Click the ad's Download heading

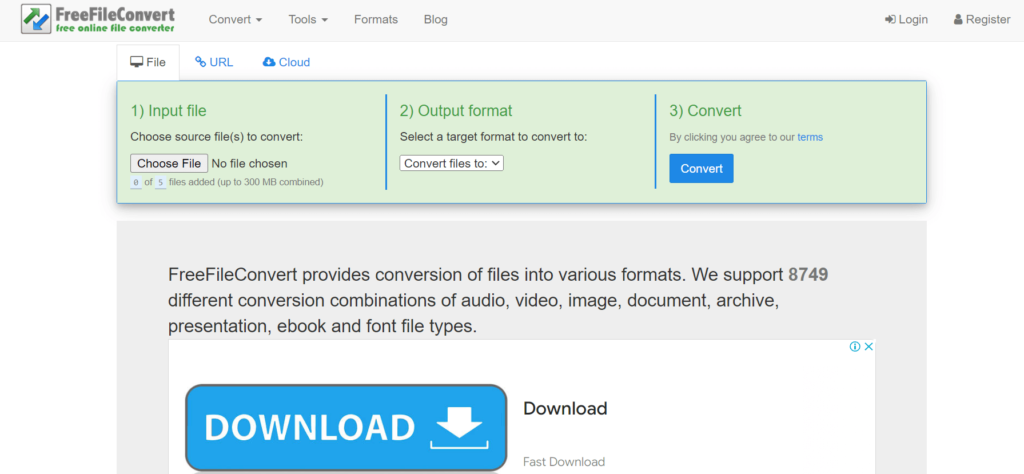(565, 409)
